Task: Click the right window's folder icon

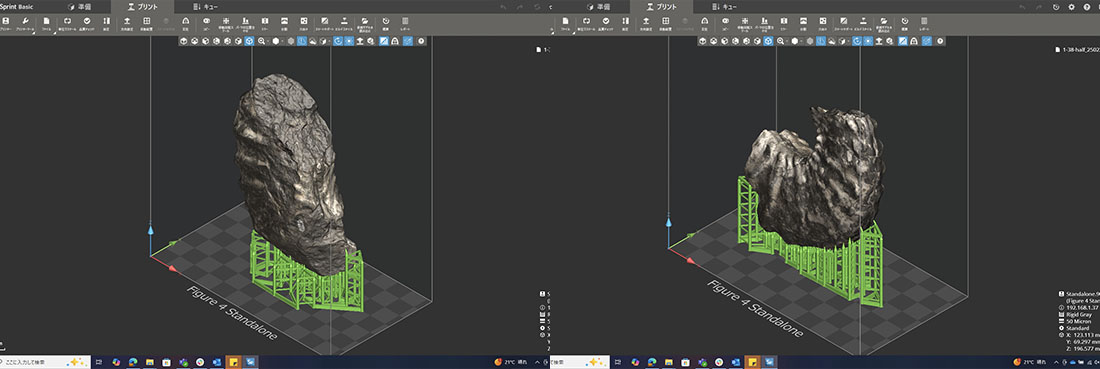Action: pyautogui.click(x=884, y=22)
